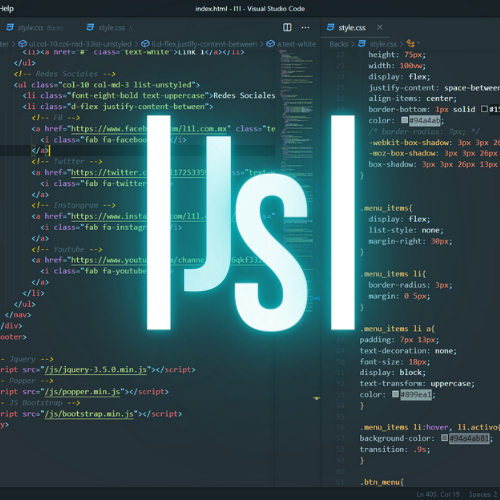Open the style.css breadcrumb in right editor
This screenshot has width=500, height=500.
point(378,44)
